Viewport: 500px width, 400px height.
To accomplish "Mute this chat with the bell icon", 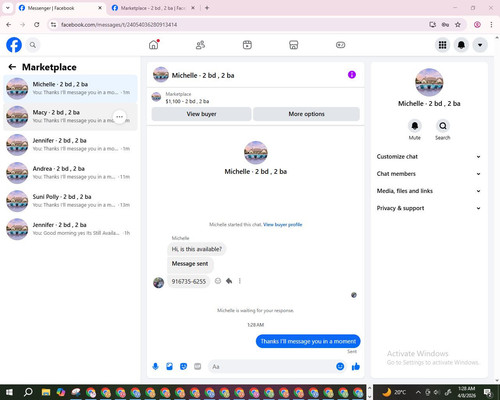I will 415,126.
